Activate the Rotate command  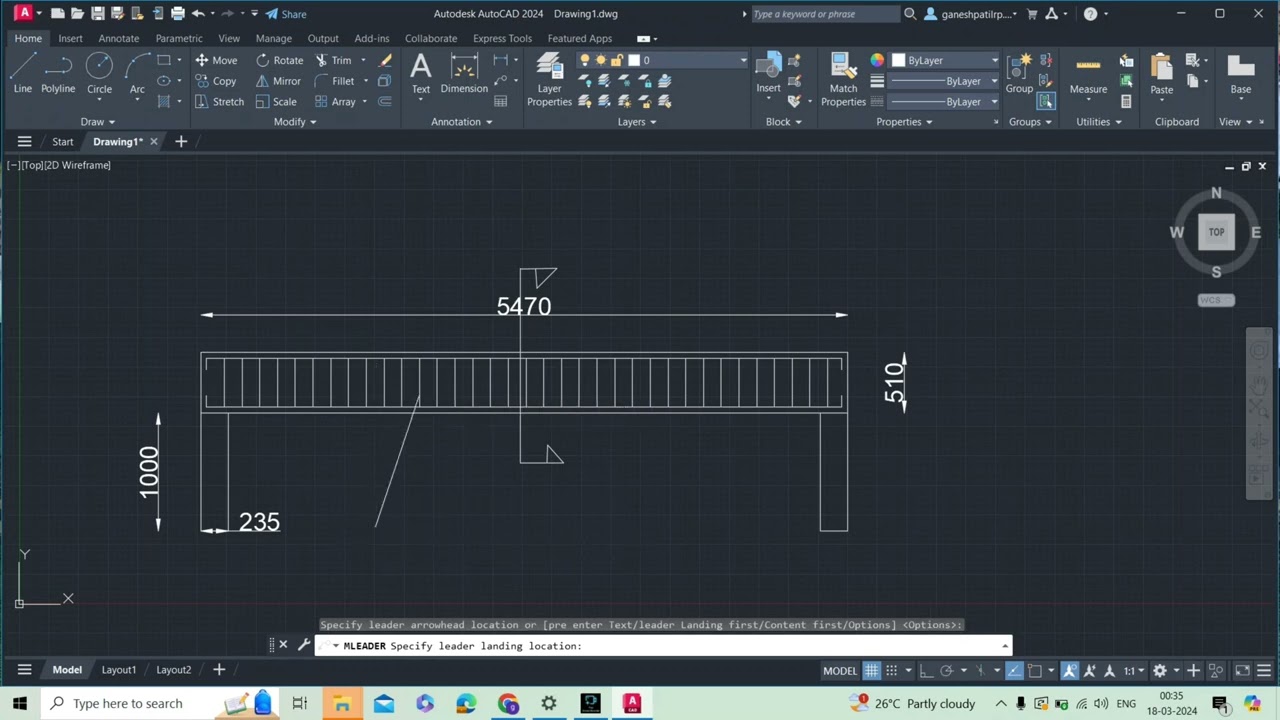point(279,60)
